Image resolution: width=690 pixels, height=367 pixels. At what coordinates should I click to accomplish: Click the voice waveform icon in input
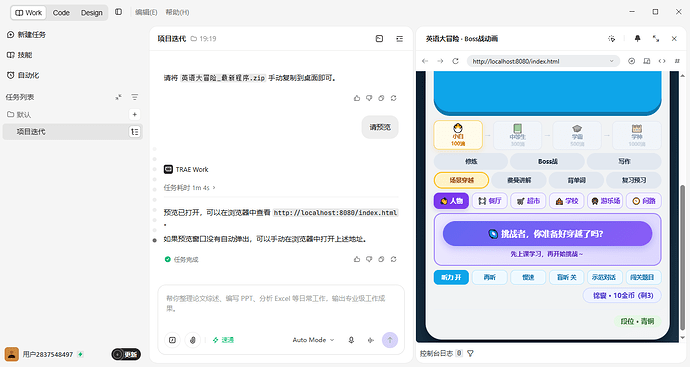pyautogui.click(x=371, y=340)
